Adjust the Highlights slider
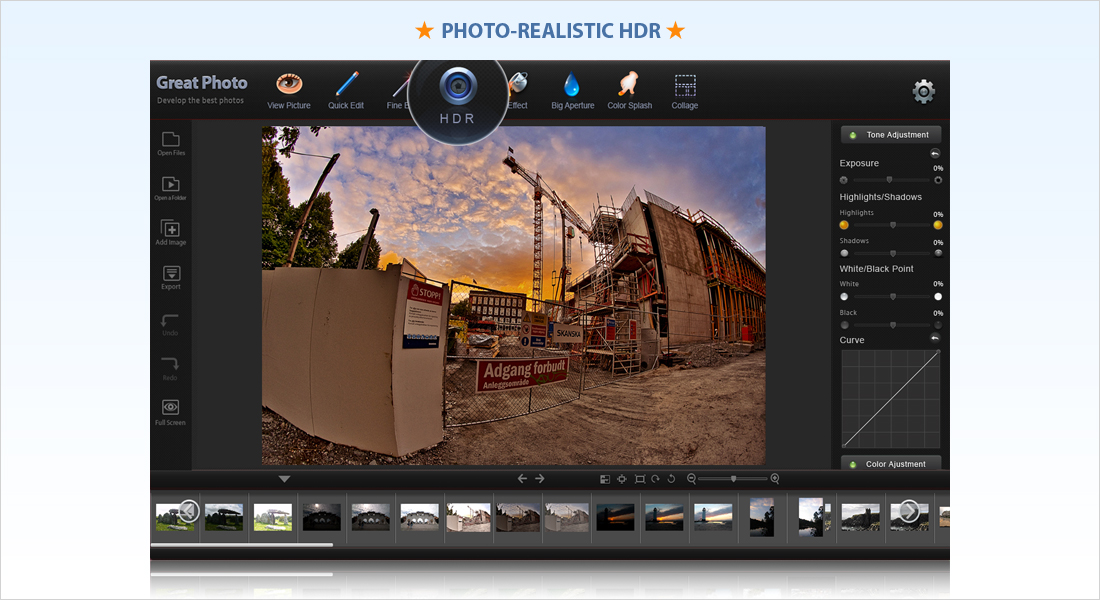Viewport: 1100px width, 600px height. [892, 225]
